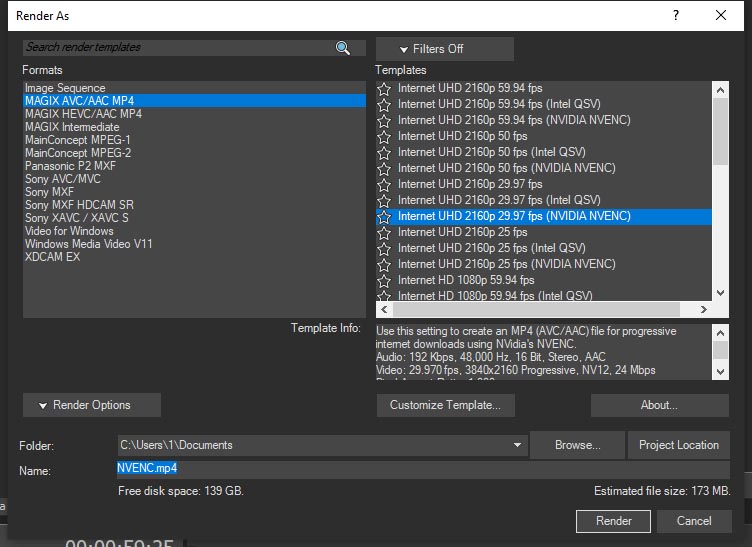Star the UHD 2160p 59.94 fps (Intel QSV) template
The width and height of the screenshot is (752, 547).
(384, 105)
